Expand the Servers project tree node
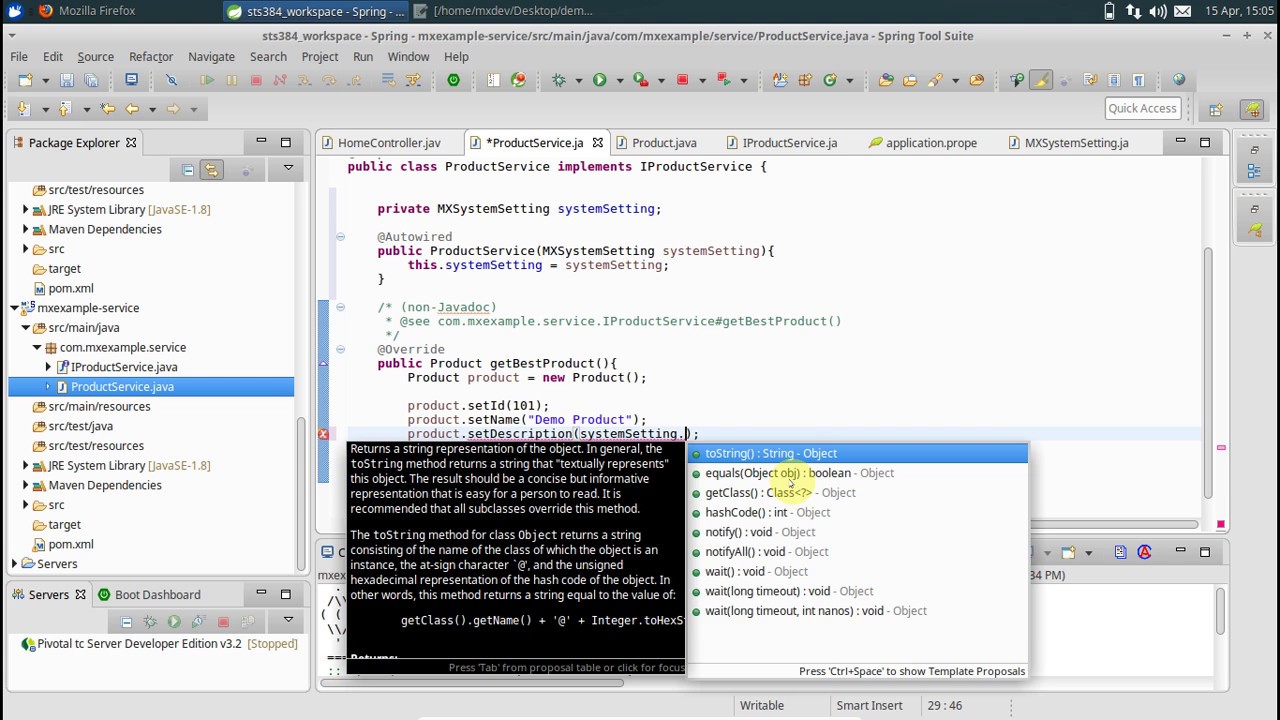Viewport: 1280px width, 720px height. click(x=14, y=564)
